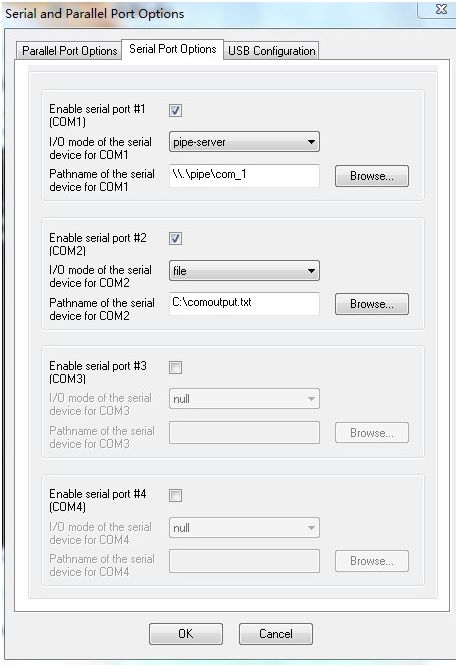
Task: Select the Serial Port Options tab
Action: 173,49
